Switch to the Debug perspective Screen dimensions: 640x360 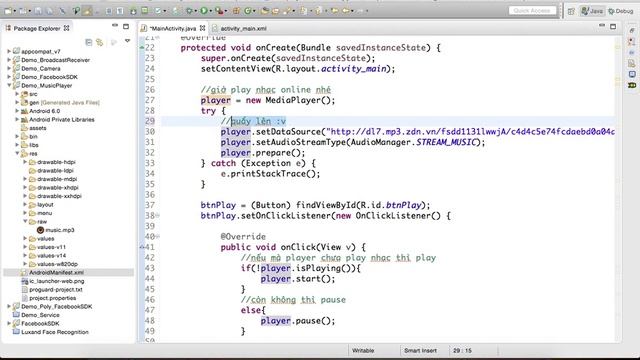620,11
